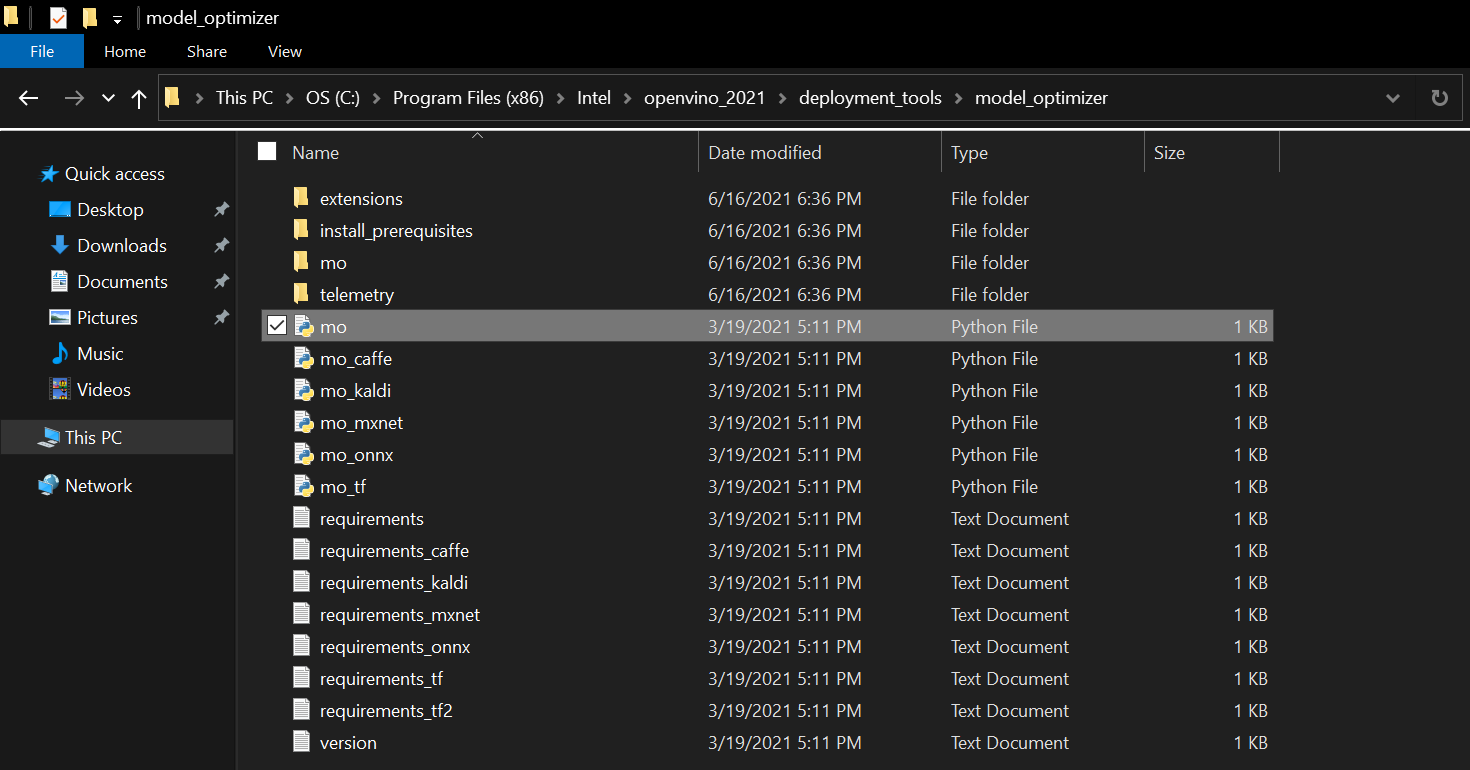Click the address bar folder icon
Image resolution: width=1470 pixels, height=770 pixels.
(x=172, y=97)
